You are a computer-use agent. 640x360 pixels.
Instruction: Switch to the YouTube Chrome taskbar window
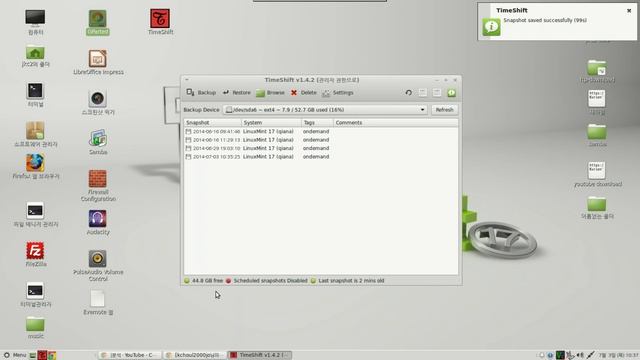click(129, 355)
